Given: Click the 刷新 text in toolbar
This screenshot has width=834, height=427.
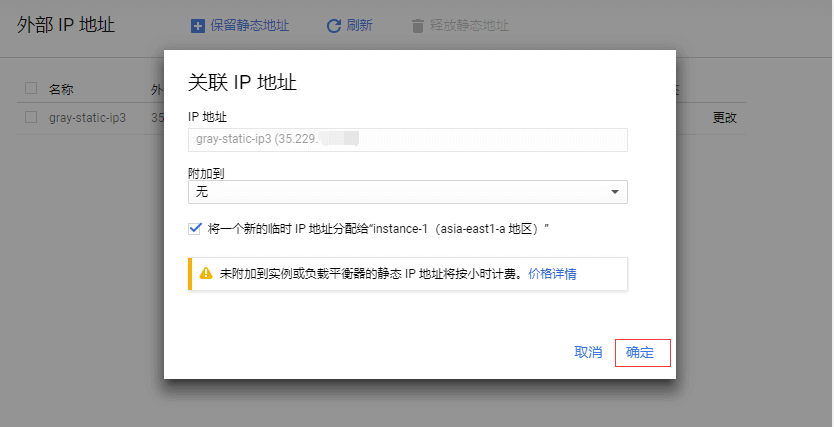Looking at the screenshot, I should 359,26.
